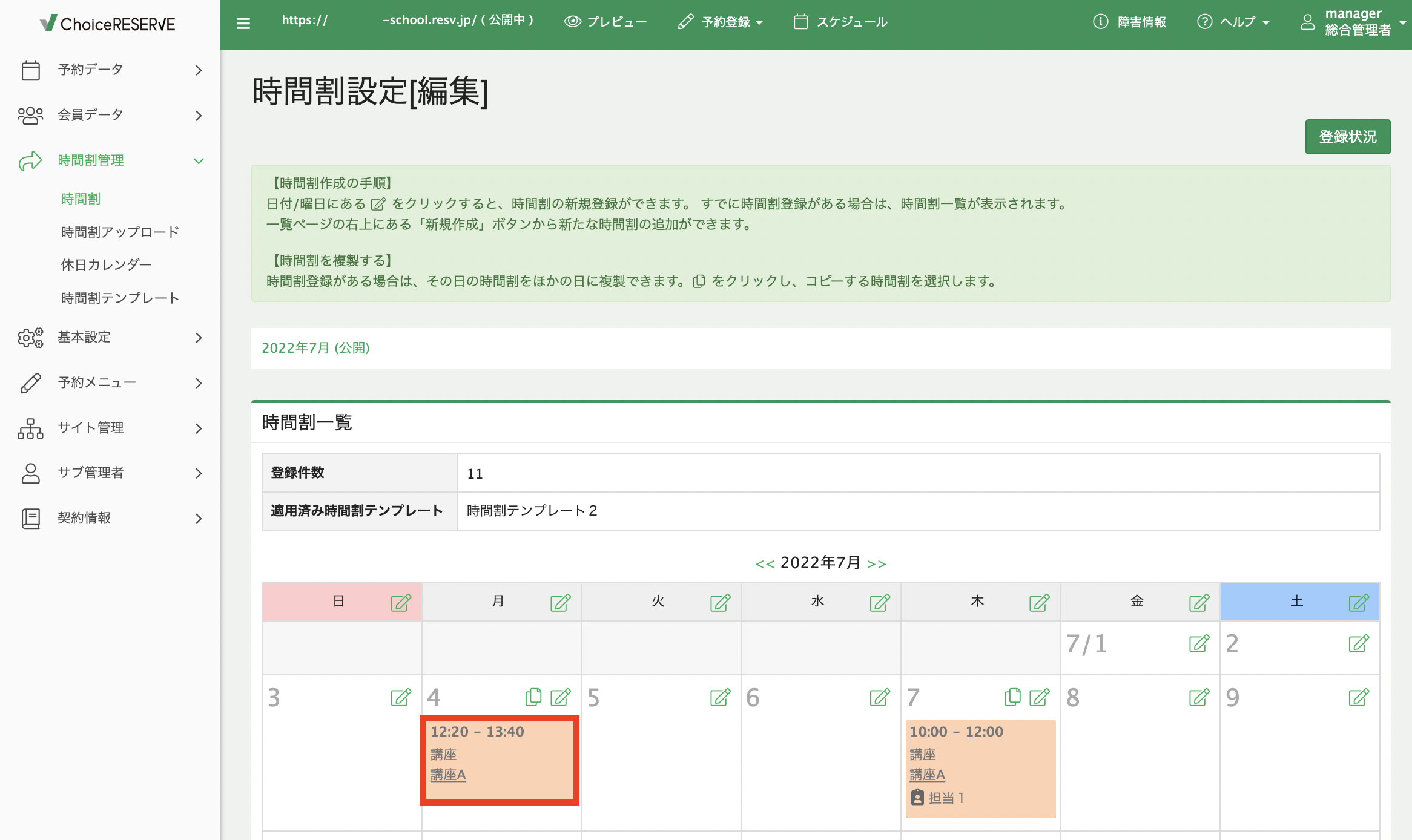The height and width of the screenshot is (840, 1412).
Task: Expand the 予約データ sidebar section
Action: coord(110,70)
